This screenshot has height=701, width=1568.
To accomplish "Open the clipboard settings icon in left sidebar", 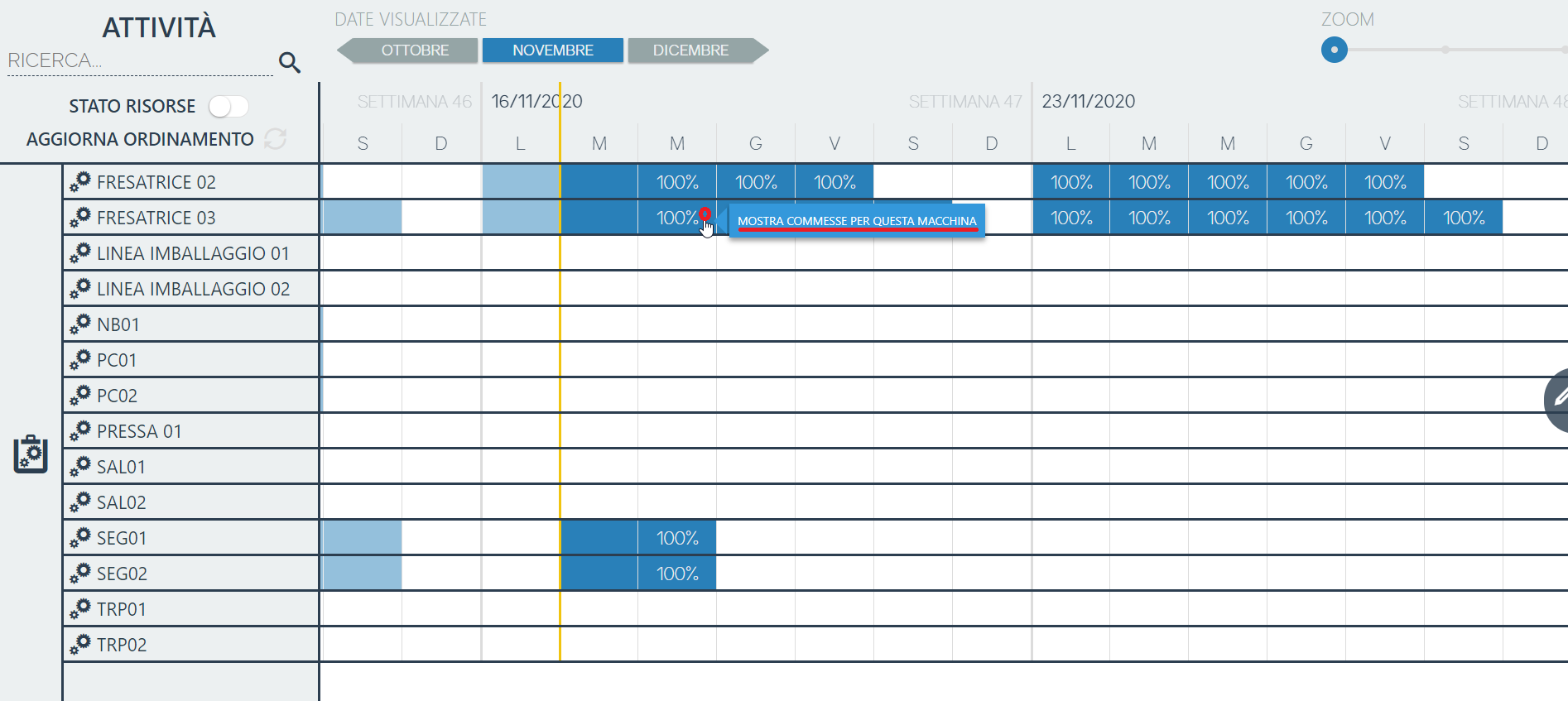I will [x=31, y=454].
